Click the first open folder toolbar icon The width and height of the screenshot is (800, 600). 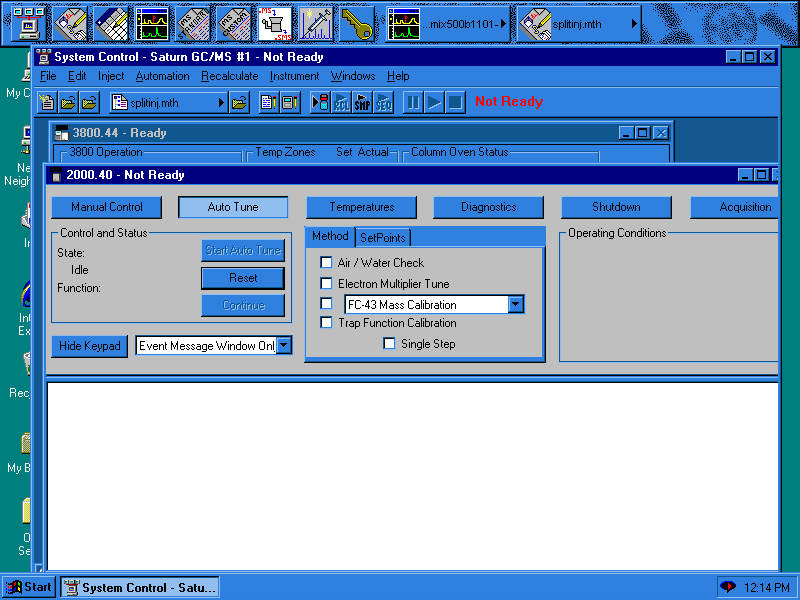(68, 103)
